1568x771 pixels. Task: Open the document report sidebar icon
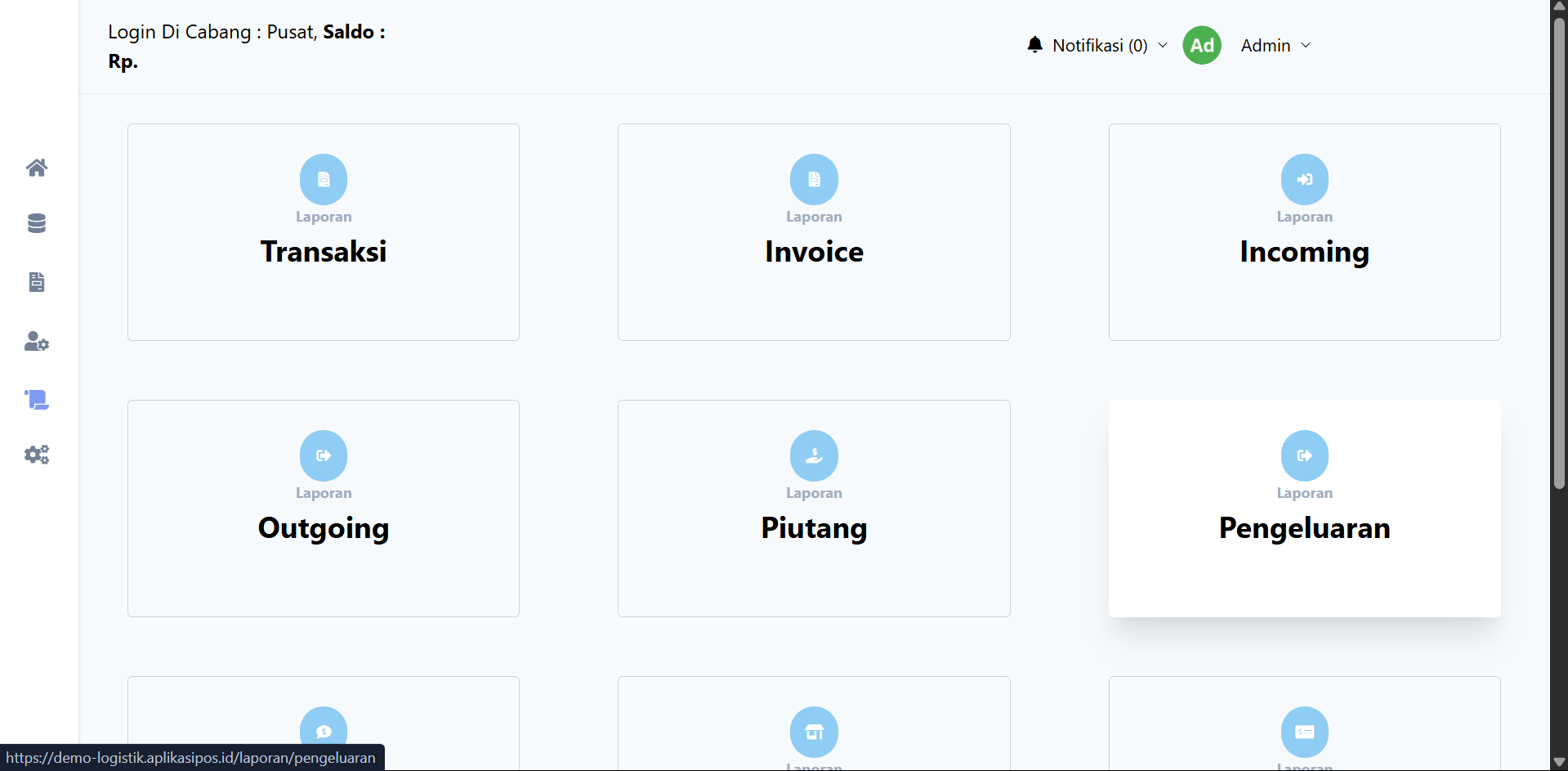37,282
